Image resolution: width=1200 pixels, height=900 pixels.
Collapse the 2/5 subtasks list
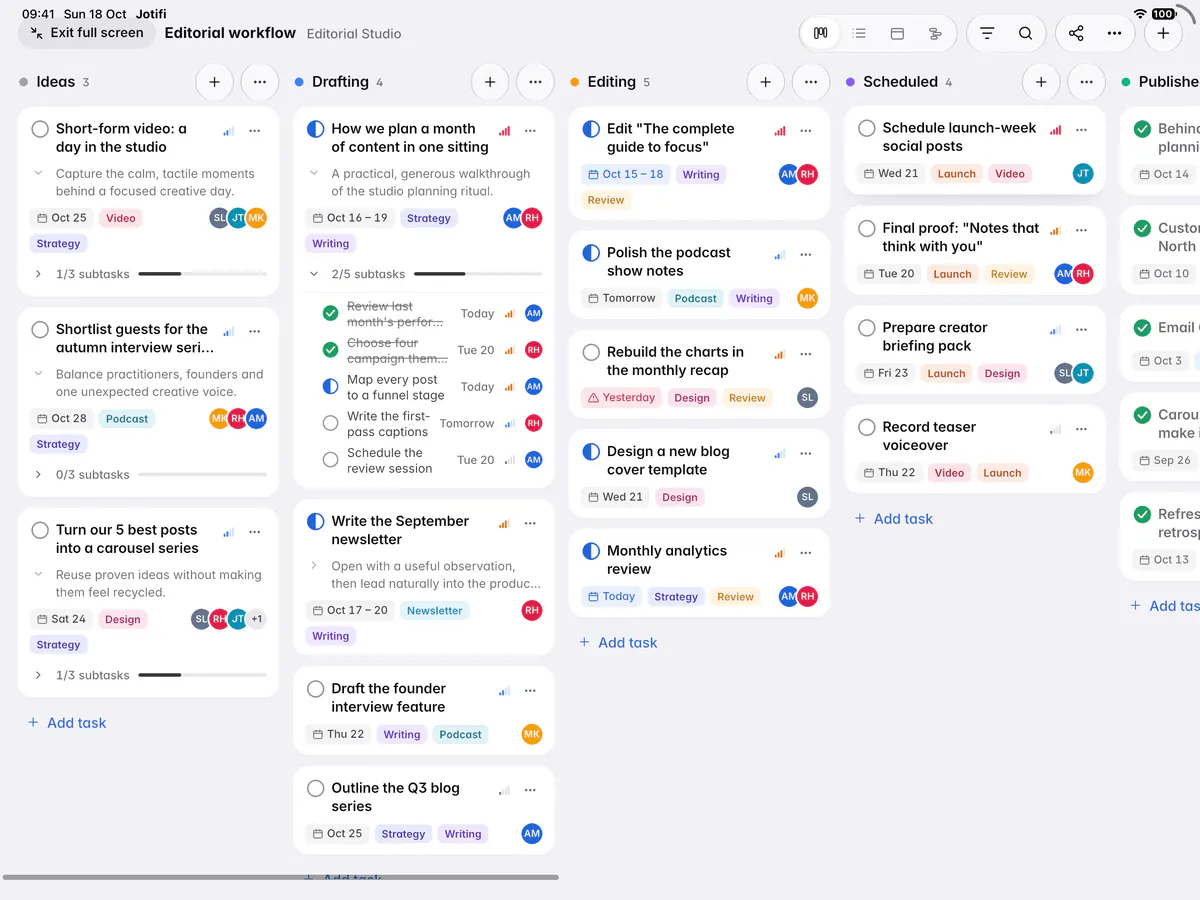(314, 274)
